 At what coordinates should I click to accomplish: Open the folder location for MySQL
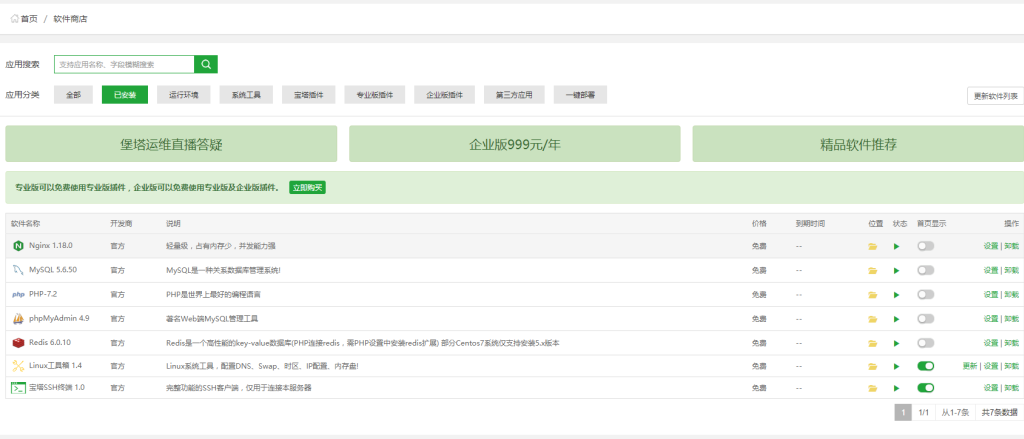click(872, 270)
